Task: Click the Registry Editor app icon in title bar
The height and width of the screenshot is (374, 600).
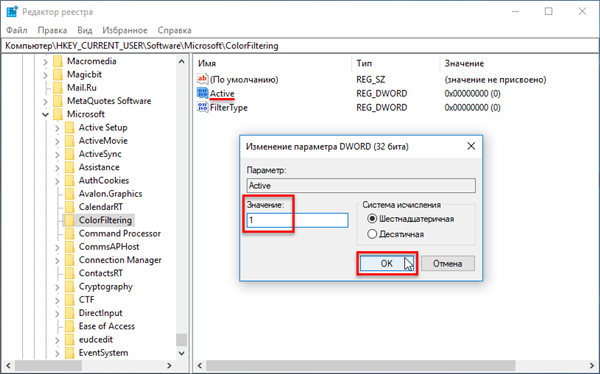Action: pos(12,12)
